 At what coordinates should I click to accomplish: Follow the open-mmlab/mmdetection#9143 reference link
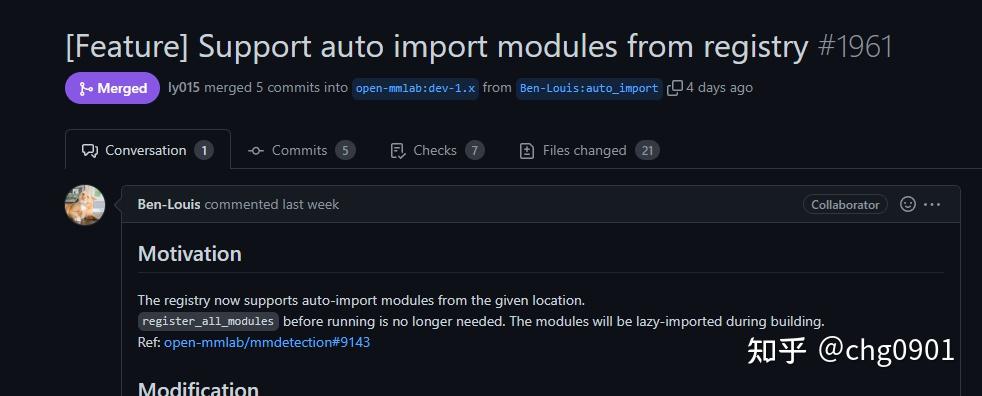(267, 342)
